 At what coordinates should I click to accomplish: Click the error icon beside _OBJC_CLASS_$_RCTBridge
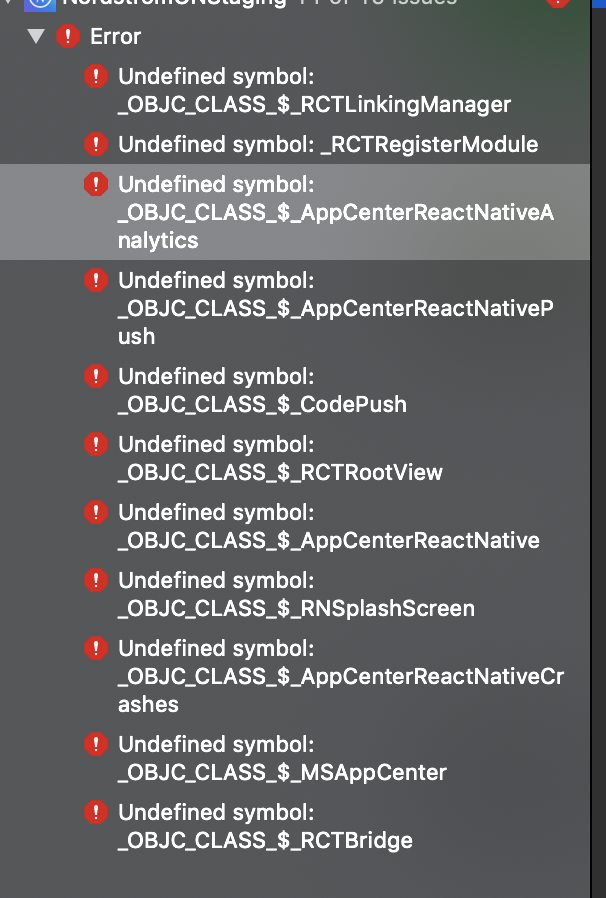click(x=96, y=812)
